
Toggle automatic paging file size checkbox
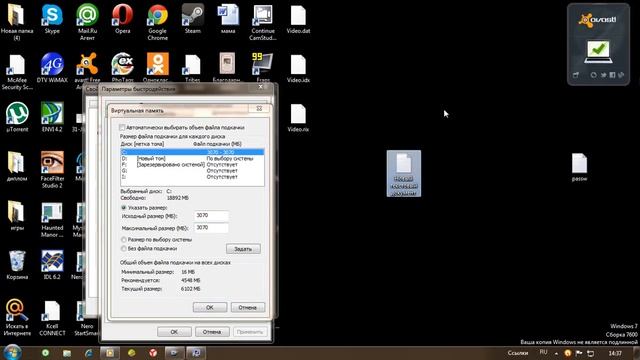pos(122,127)
